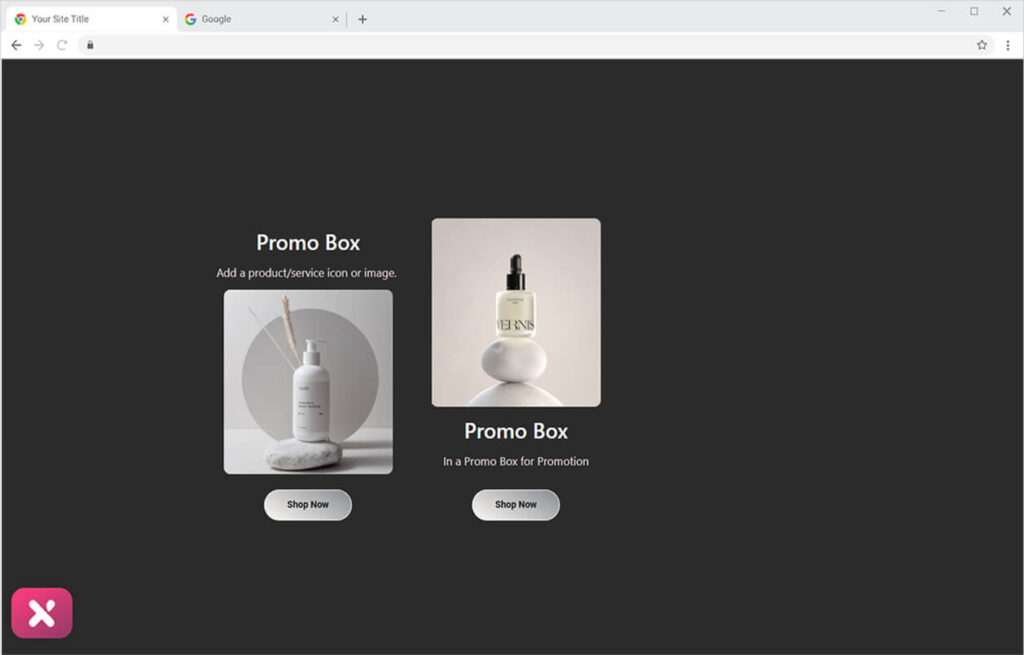The width and height of the screenshot is (1024, 655).
Task: Click the padlock site info icon
Action: pyautogui.click(x=90, y=45)
